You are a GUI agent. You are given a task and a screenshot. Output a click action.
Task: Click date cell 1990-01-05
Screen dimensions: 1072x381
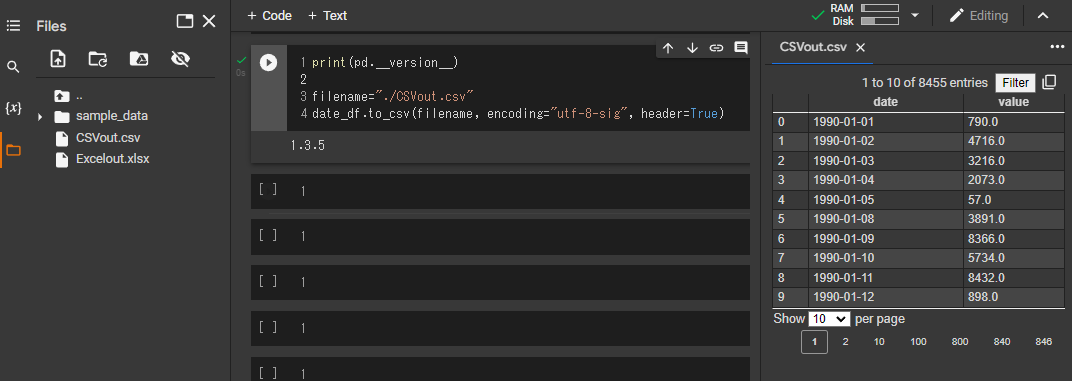coord(885,200)
